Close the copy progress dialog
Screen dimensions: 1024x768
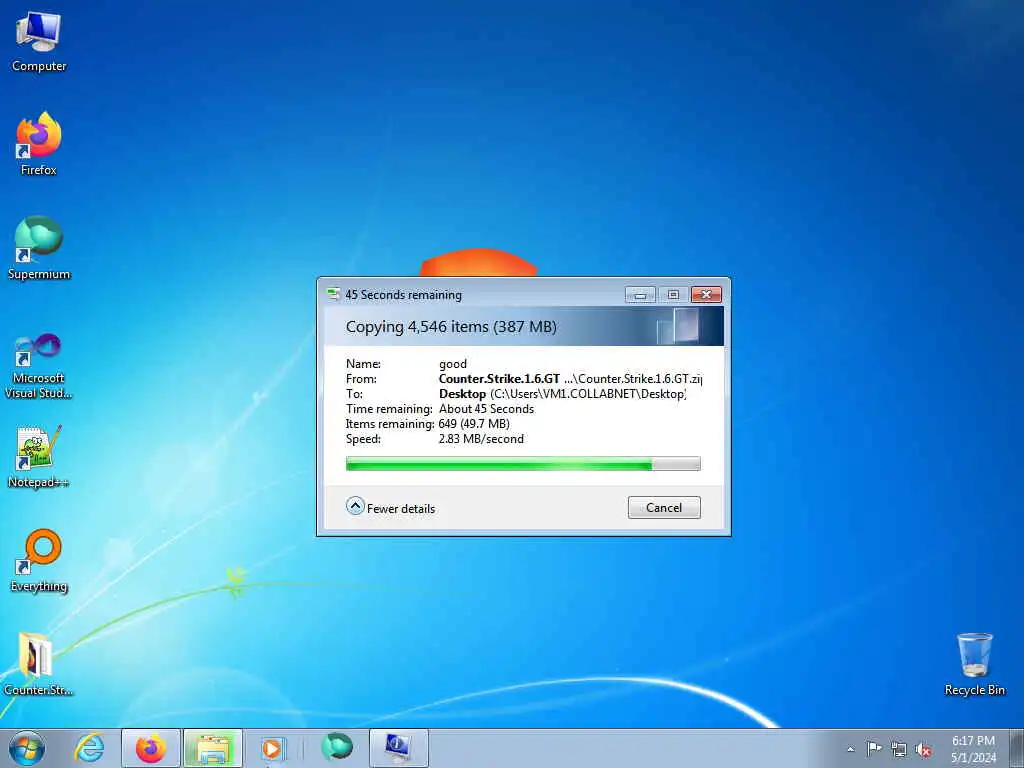pyautogui.click(x=706, y=295)
